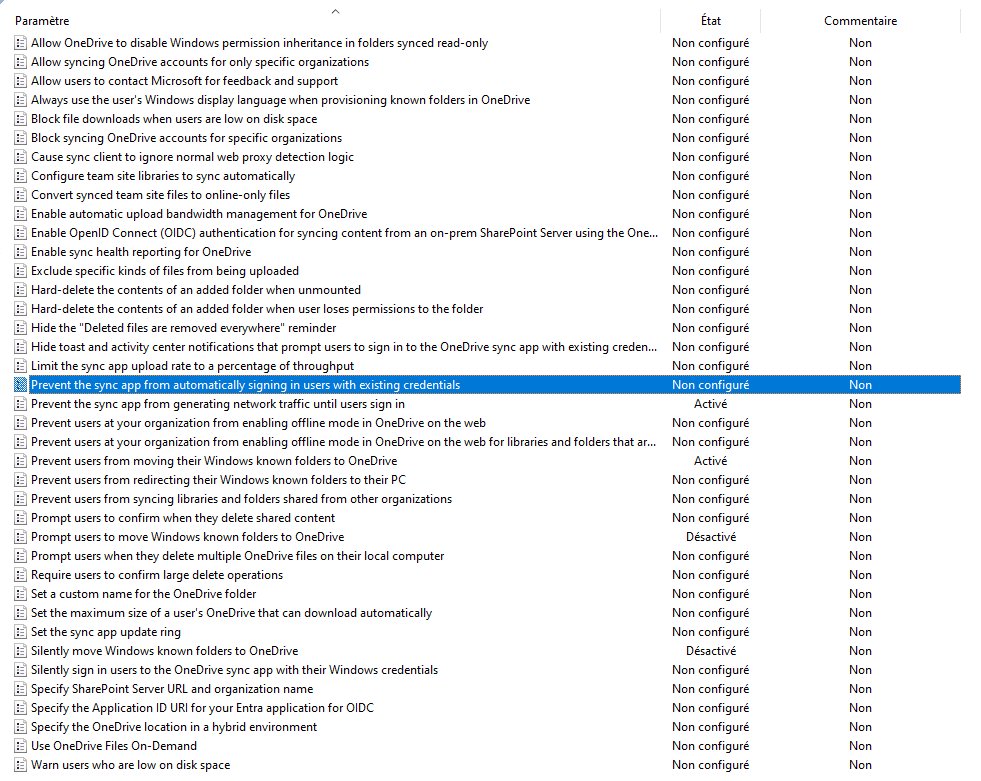
Task: Click the icon beside "Prompt users to move Windows known folders to OneDrive"
Action: click(x=21, y=537)
